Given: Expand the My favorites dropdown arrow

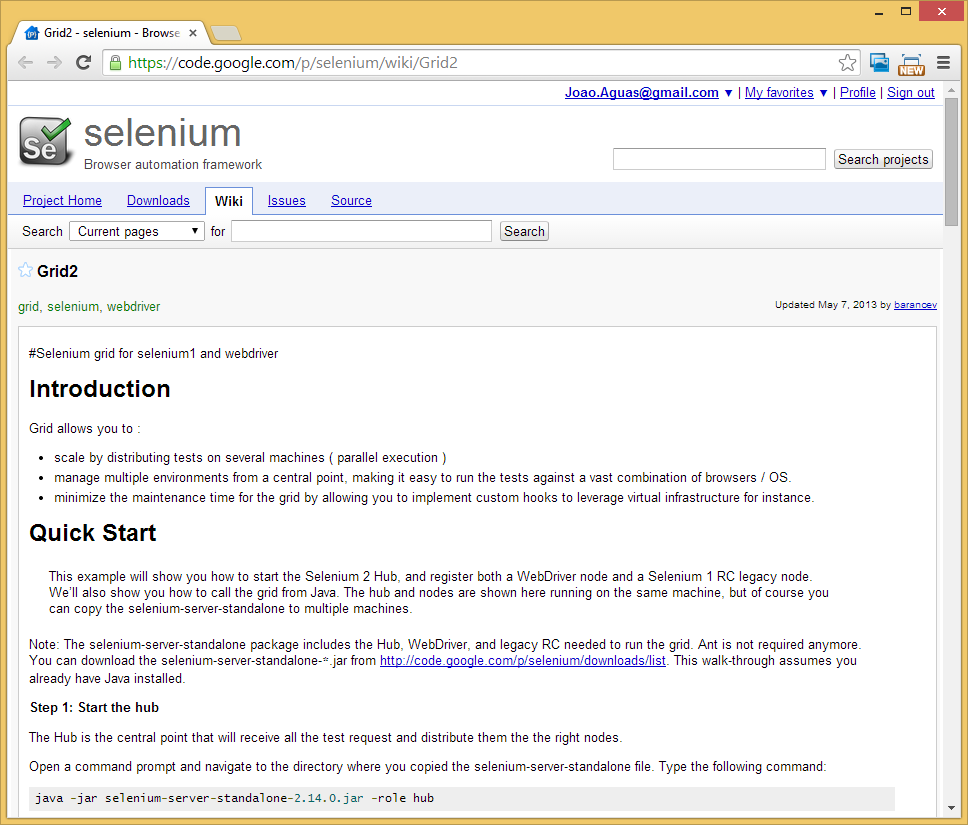Looking at the screenshot, I should [x=823, y=93].
